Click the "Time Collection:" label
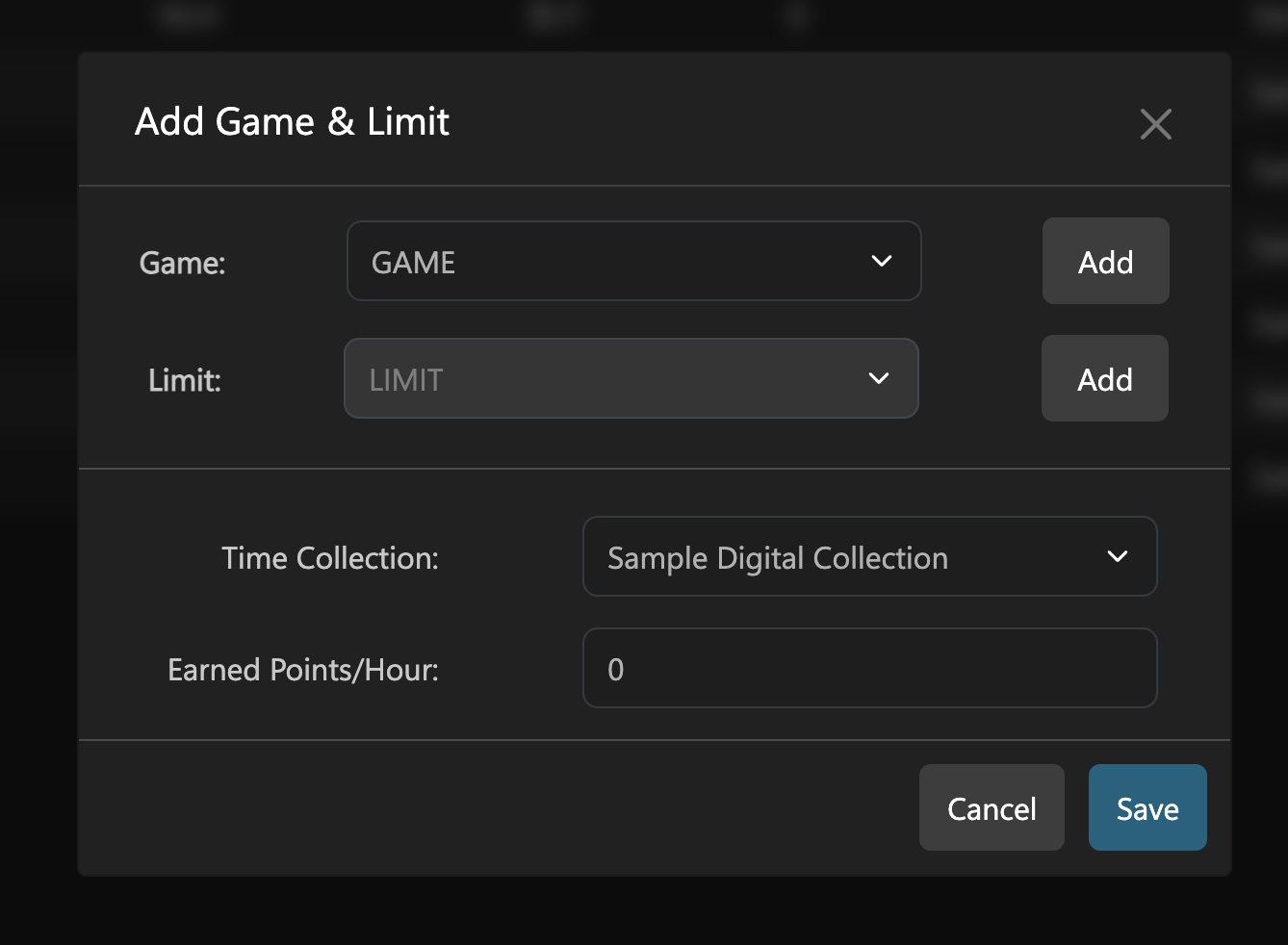 pos(329,558)
